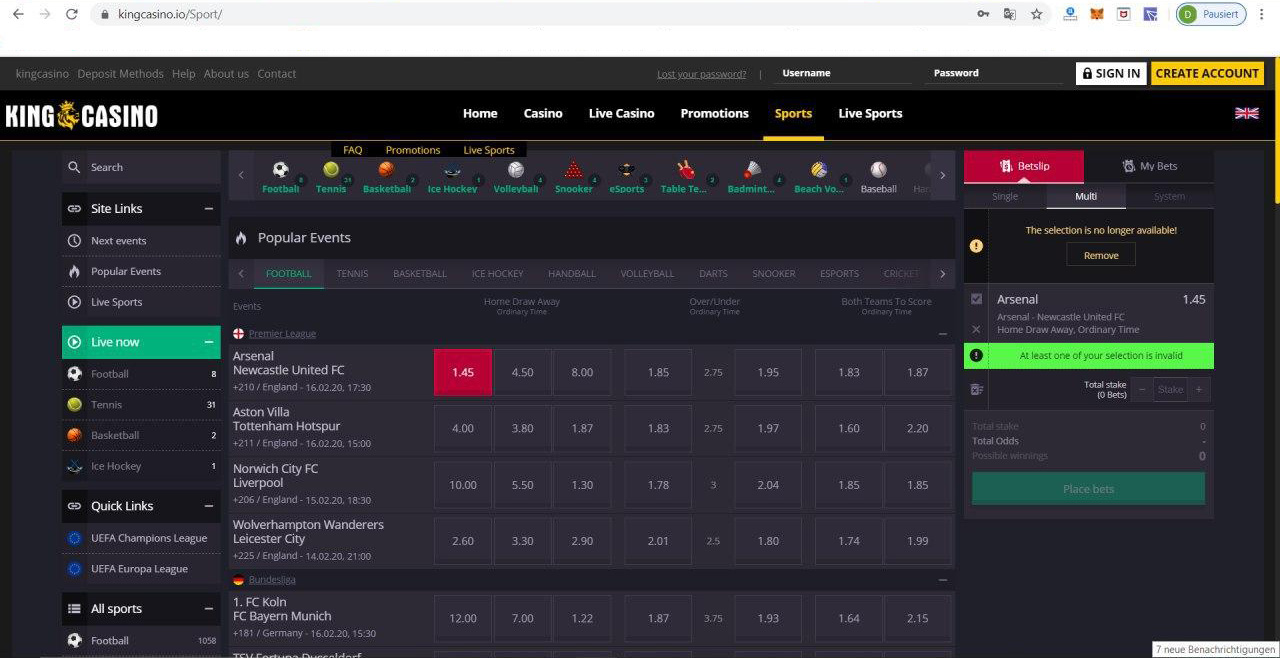Collapse the Premier League group
Image resolution: width=1280 pixels, height=658 pixels.
point(943,334)
